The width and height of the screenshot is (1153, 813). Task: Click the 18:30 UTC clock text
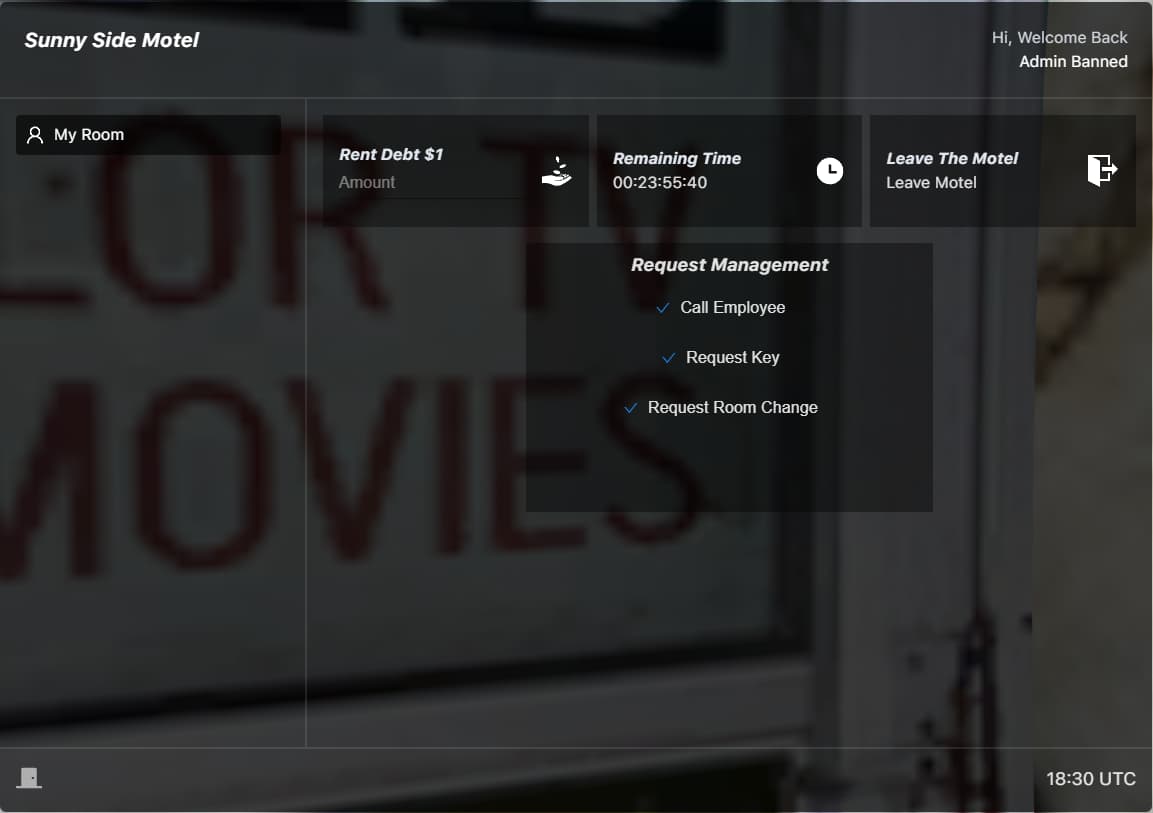coord(1090,778)
